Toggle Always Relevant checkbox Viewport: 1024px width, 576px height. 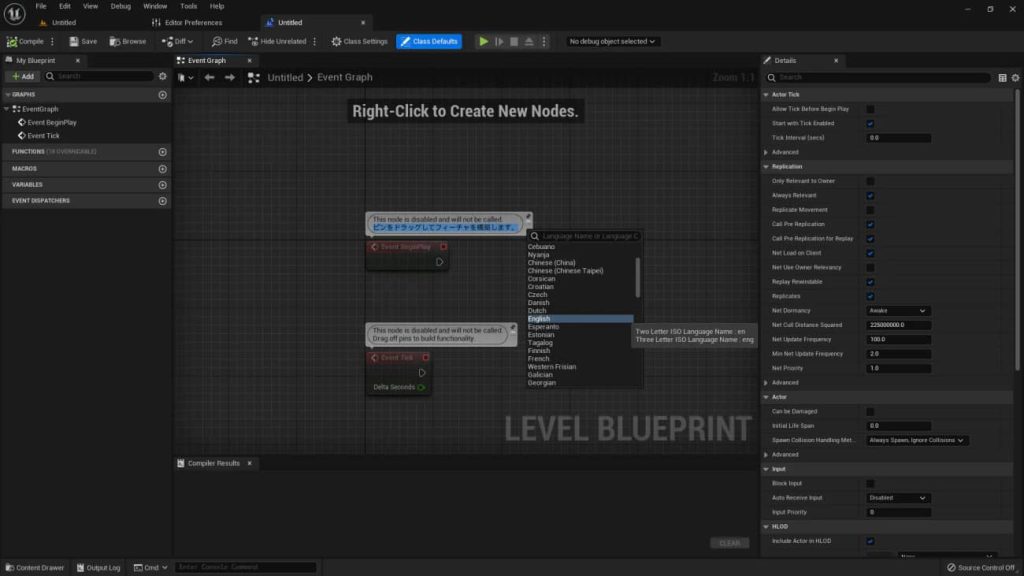[x=870, y=195]
